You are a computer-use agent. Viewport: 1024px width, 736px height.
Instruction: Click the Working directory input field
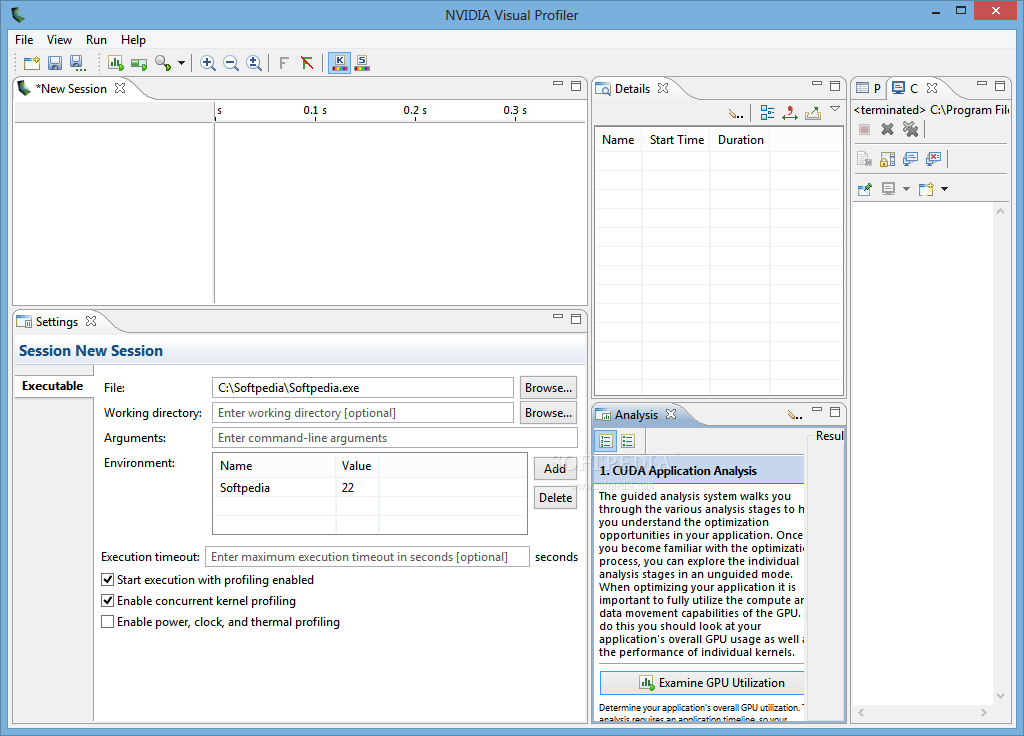click(363, 413)
